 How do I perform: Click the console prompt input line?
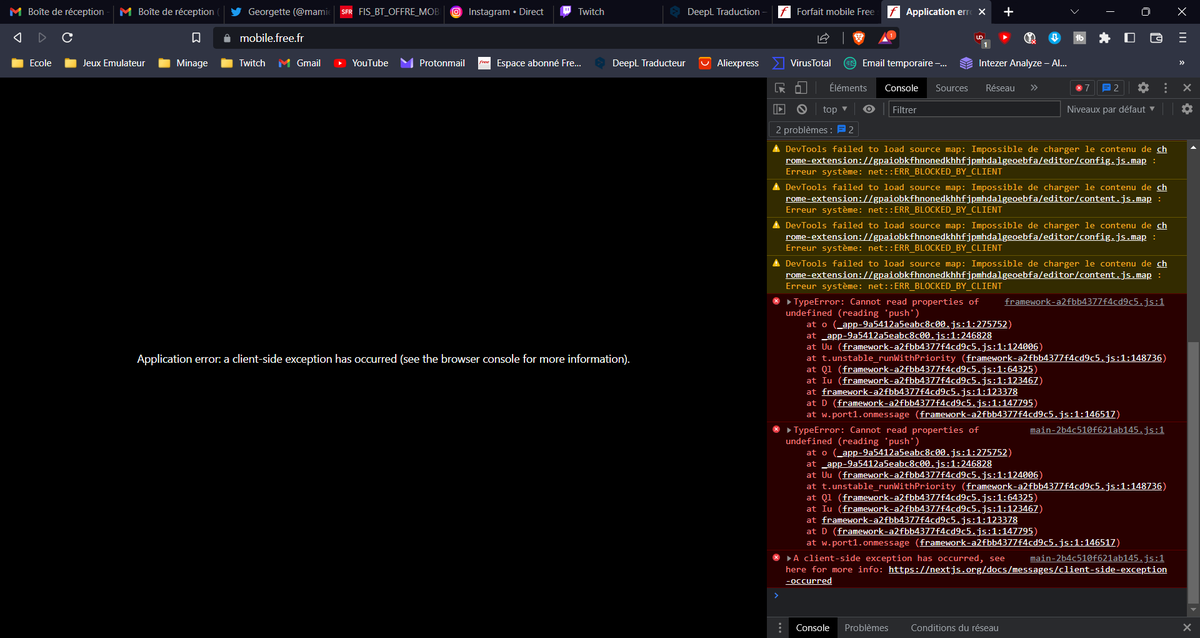pos(980,595)
